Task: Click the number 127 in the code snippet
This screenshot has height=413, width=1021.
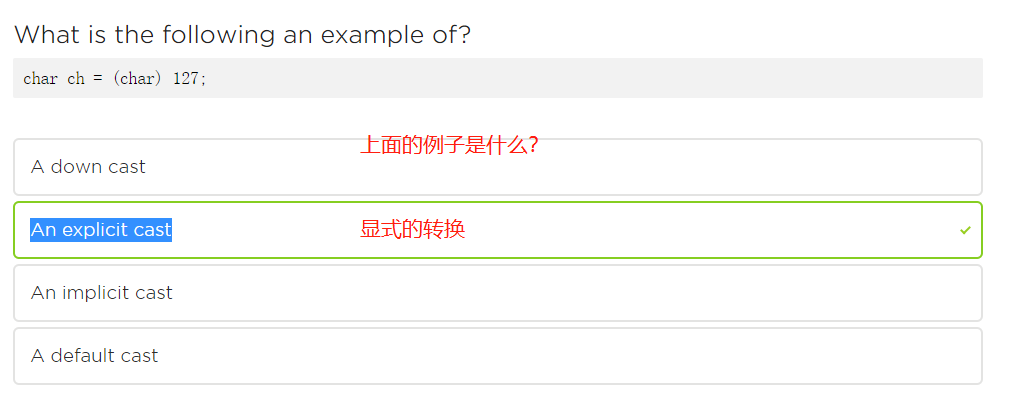Action: (x=188, y=79)
